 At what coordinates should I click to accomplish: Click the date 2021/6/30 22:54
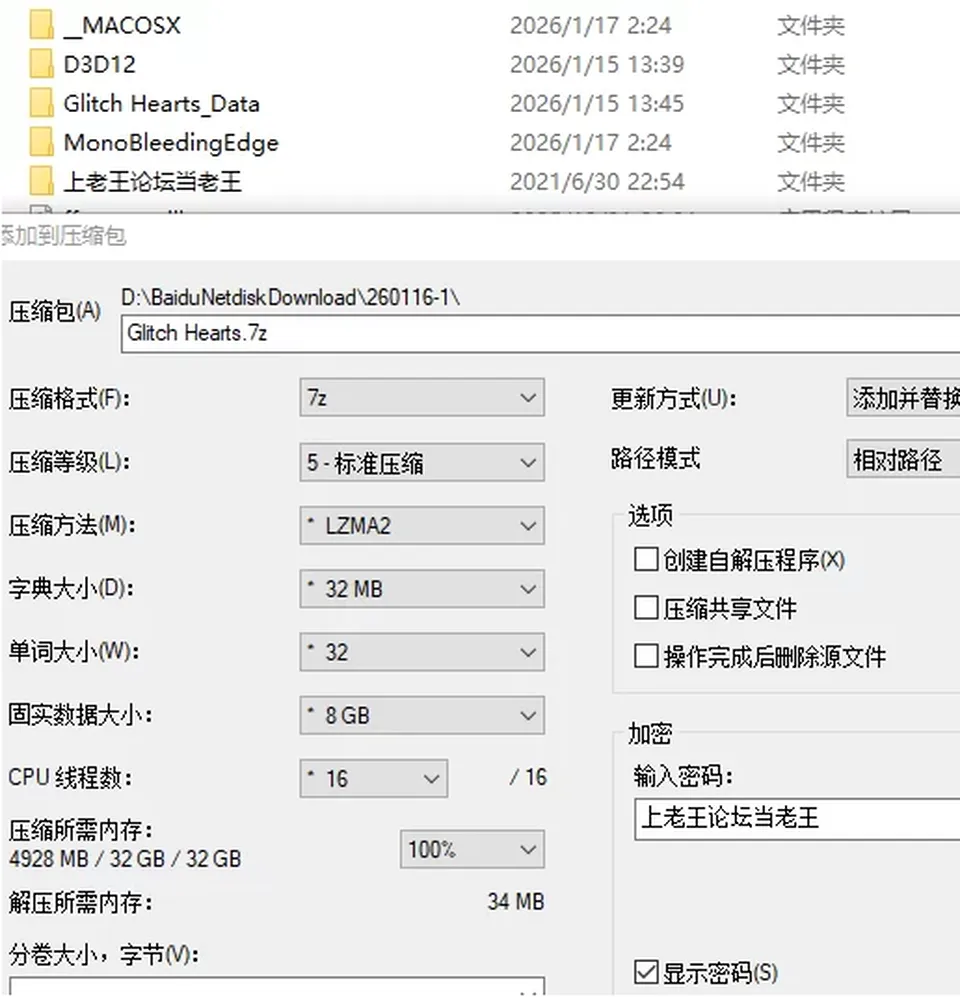pyautogui.click(x=597, y=182)
